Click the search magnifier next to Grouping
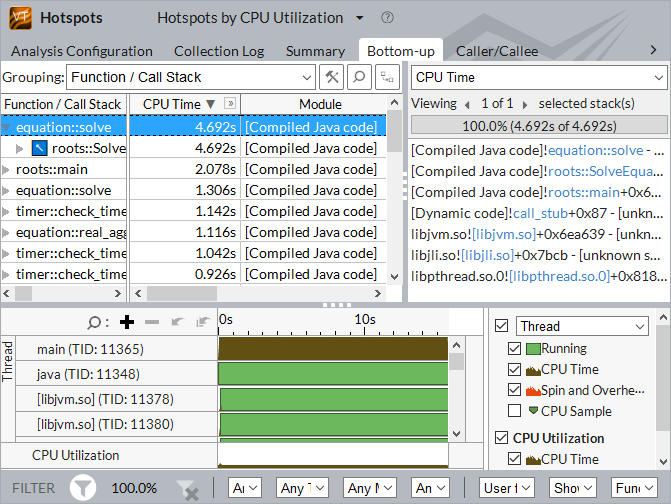Viewport: 671px width, 504px height. (359, 77)
